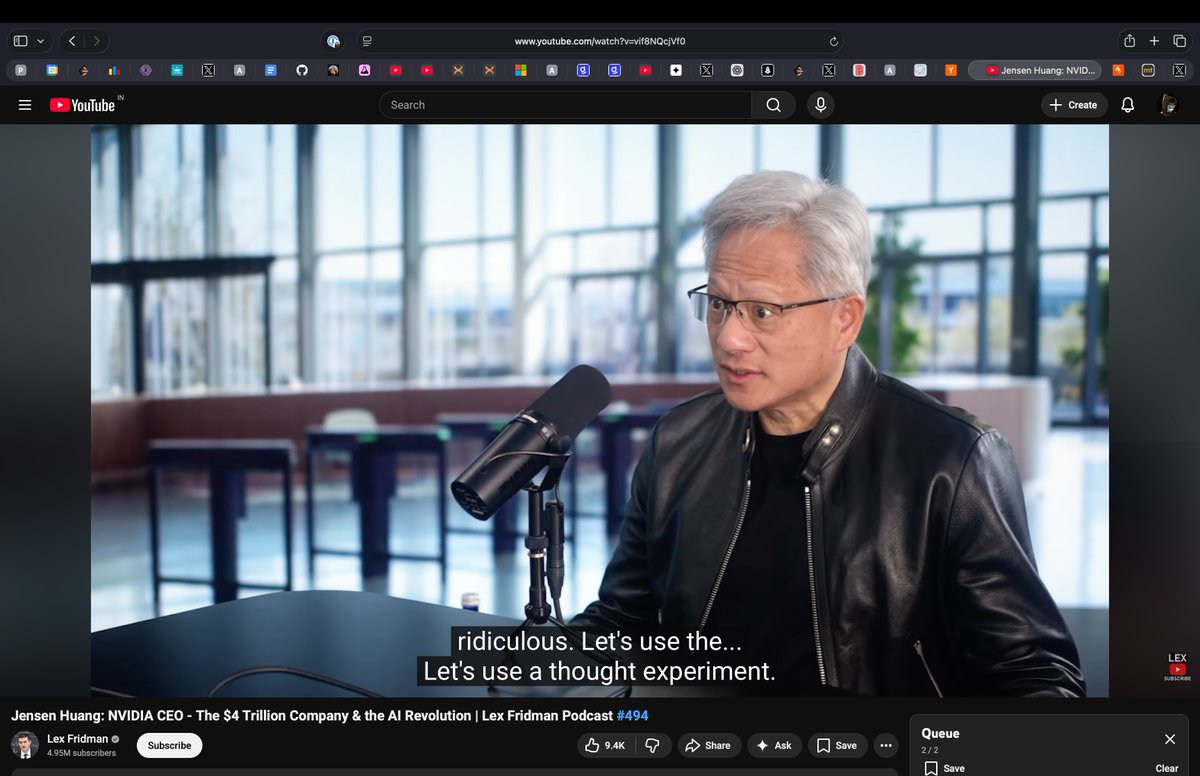Click the page reader icon in address bar

[367, 41]
